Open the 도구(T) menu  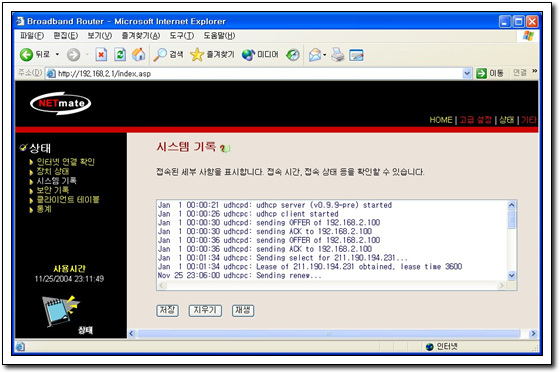click(x=181, y=36)
